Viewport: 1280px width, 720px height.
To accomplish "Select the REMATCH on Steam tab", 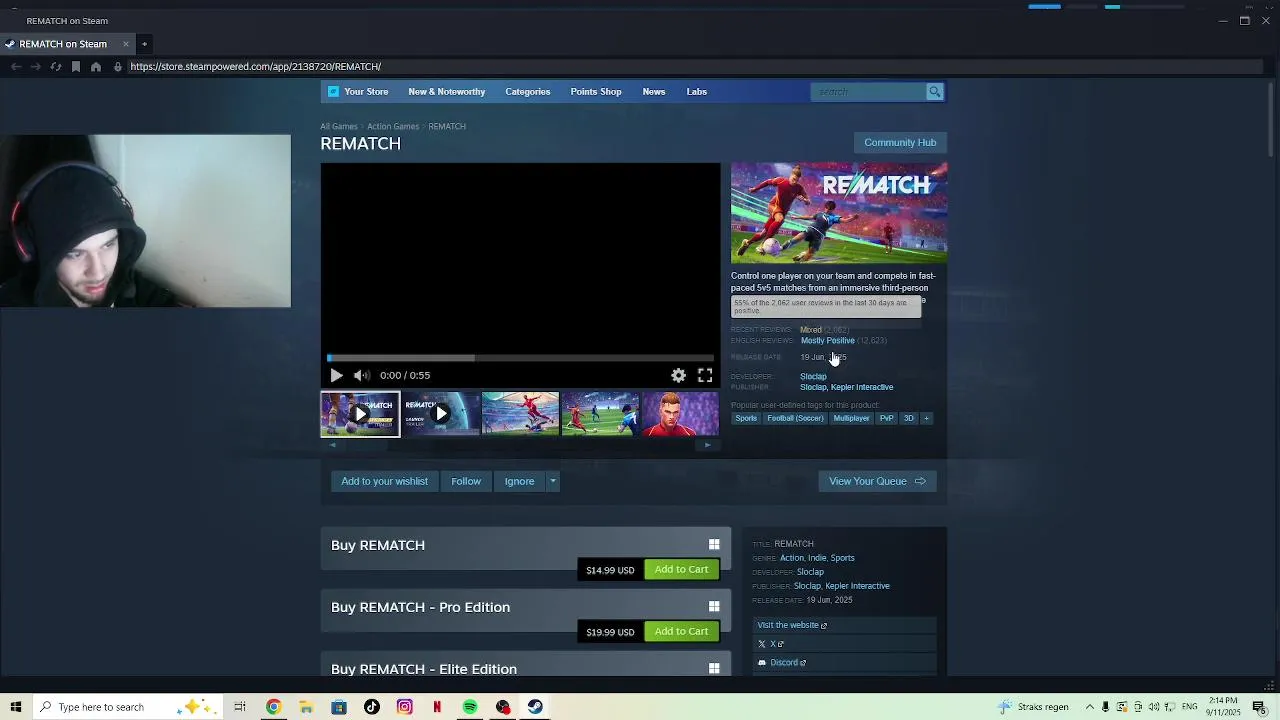I will (x=63, y=44).
